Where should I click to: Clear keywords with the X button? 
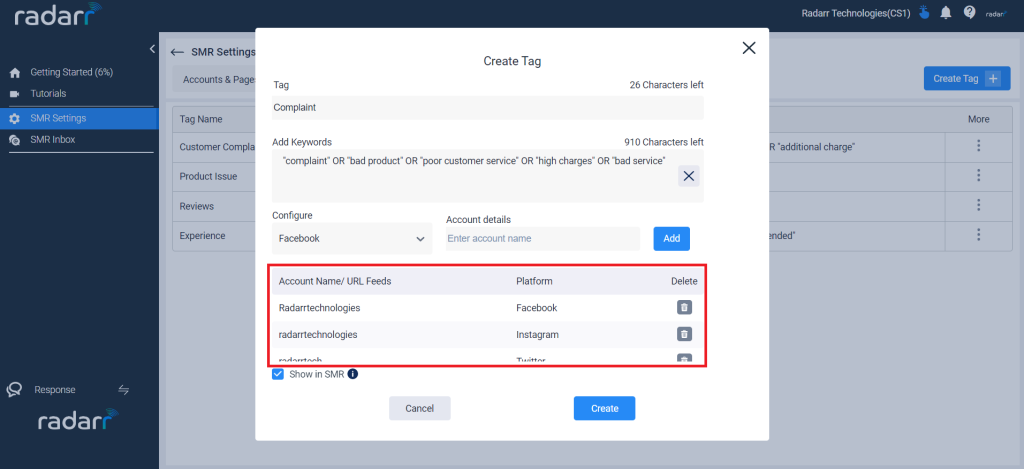(688, 176)
